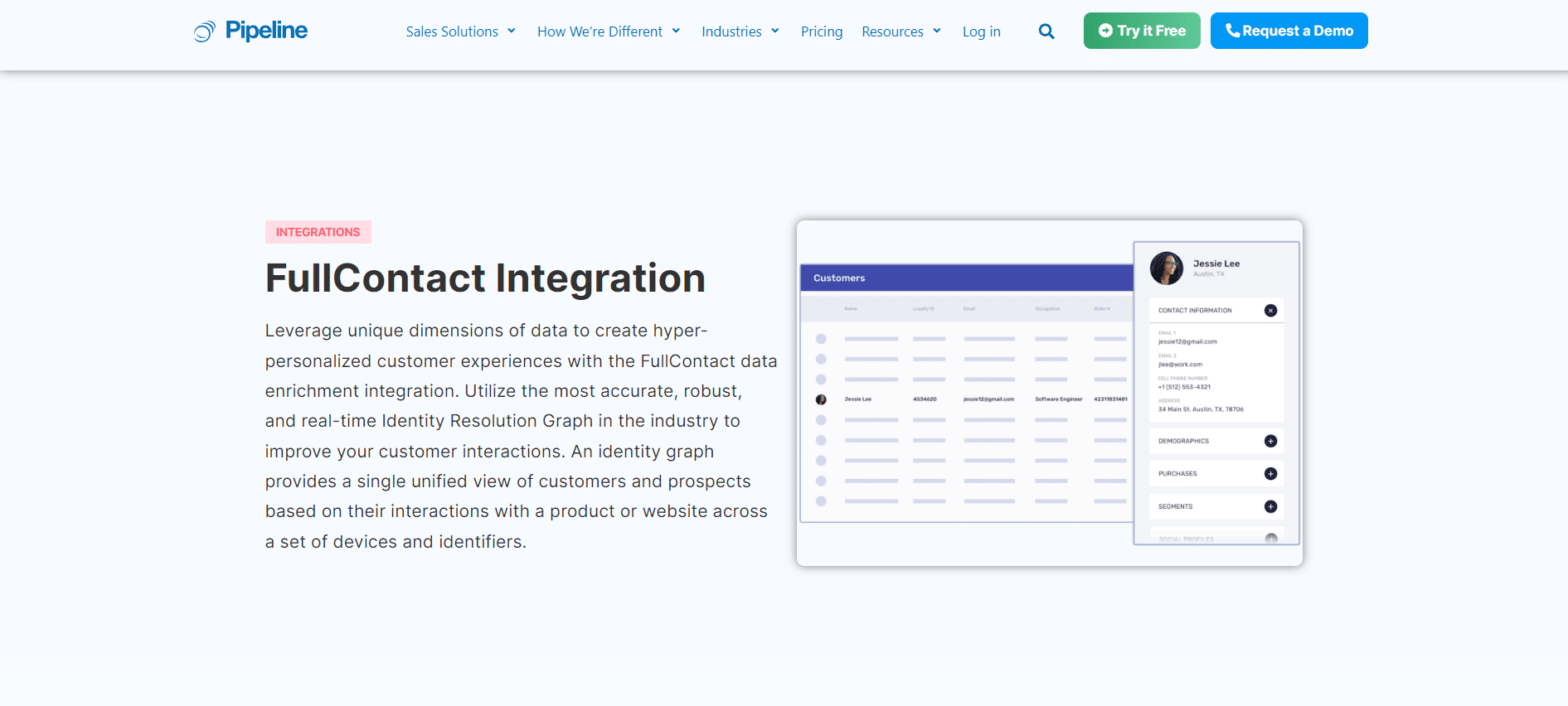Go to the Pricing page
1568x706 pixels.
pos(822,31)
